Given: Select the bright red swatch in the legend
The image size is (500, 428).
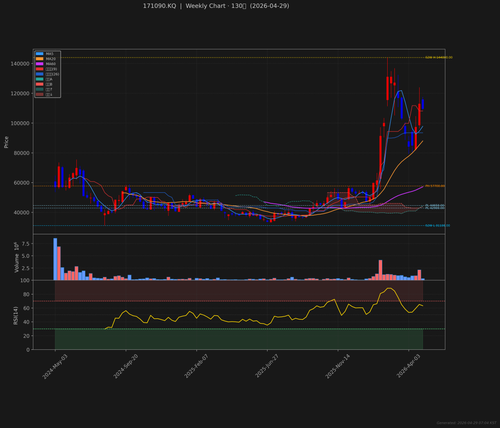Looking at the screenshot, I should coord(40,69).
